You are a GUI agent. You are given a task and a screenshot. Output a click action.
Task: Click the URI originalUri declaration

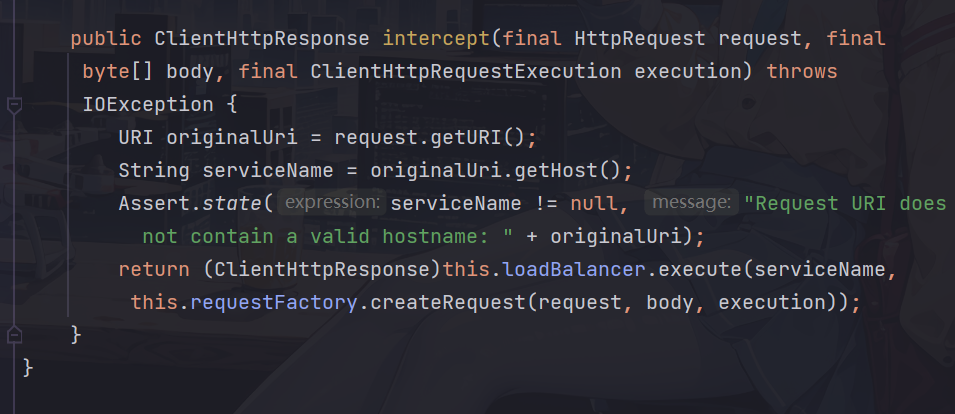coord(208,138)
